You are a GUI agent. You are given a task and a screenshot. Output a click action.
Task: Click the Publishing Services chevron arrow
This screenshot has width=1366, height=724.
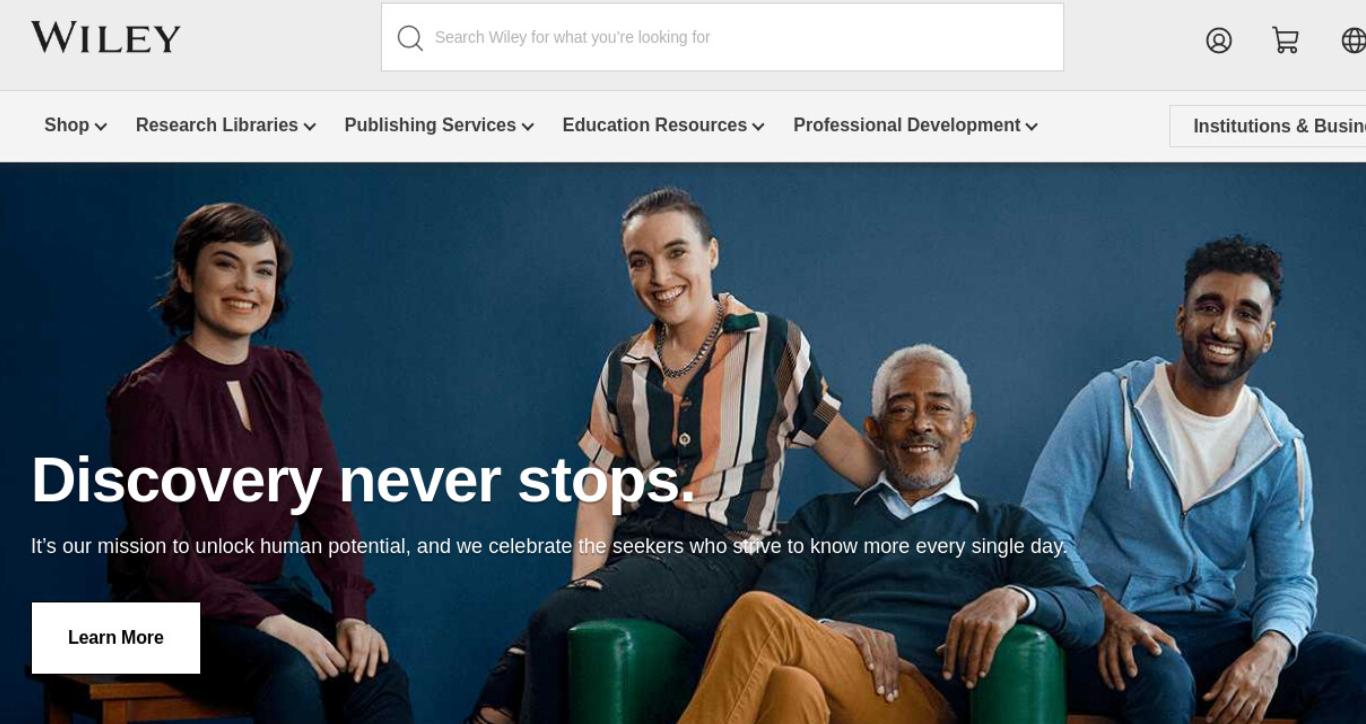pos(528,127)
